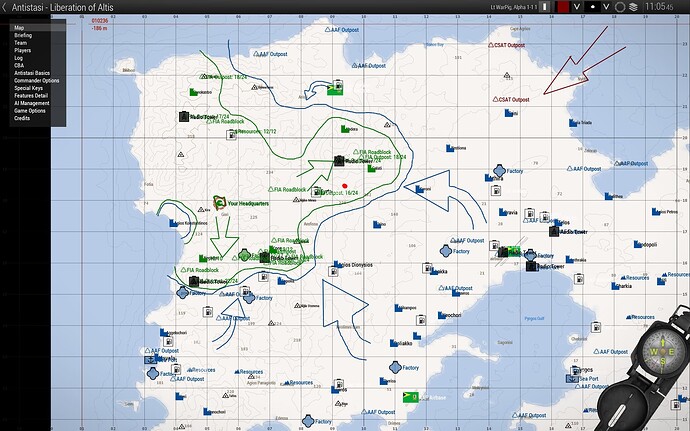This screenshot has width=690, height=431.
Task: Click the Lt WarPig Alpha 1-1 label
Action: 514,7
